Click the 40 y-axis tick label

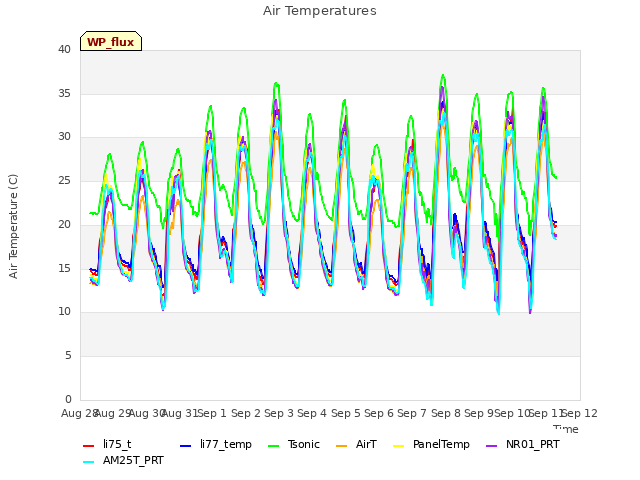pos(64,49)
